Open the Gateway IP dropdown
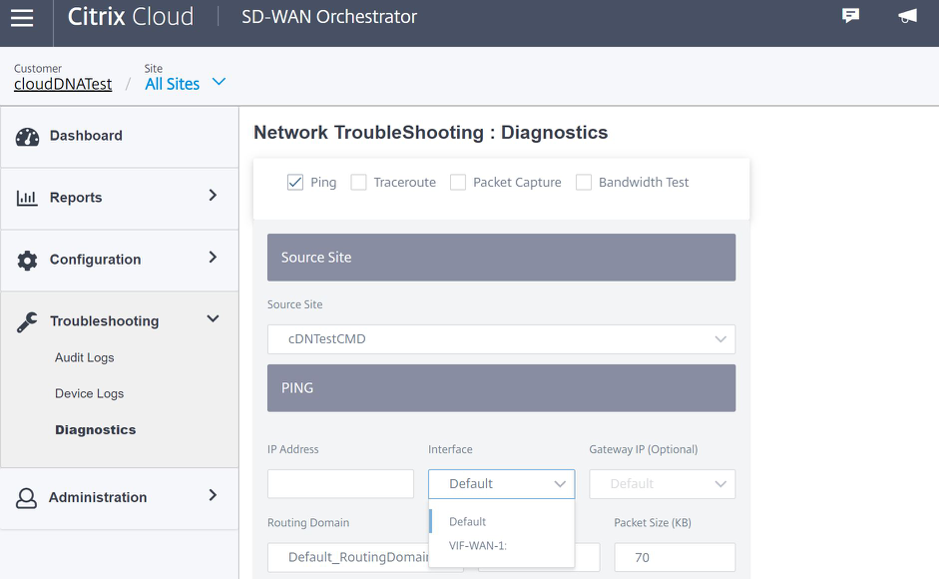The width and height of the screenshot is (939, 579). (662, 484)
